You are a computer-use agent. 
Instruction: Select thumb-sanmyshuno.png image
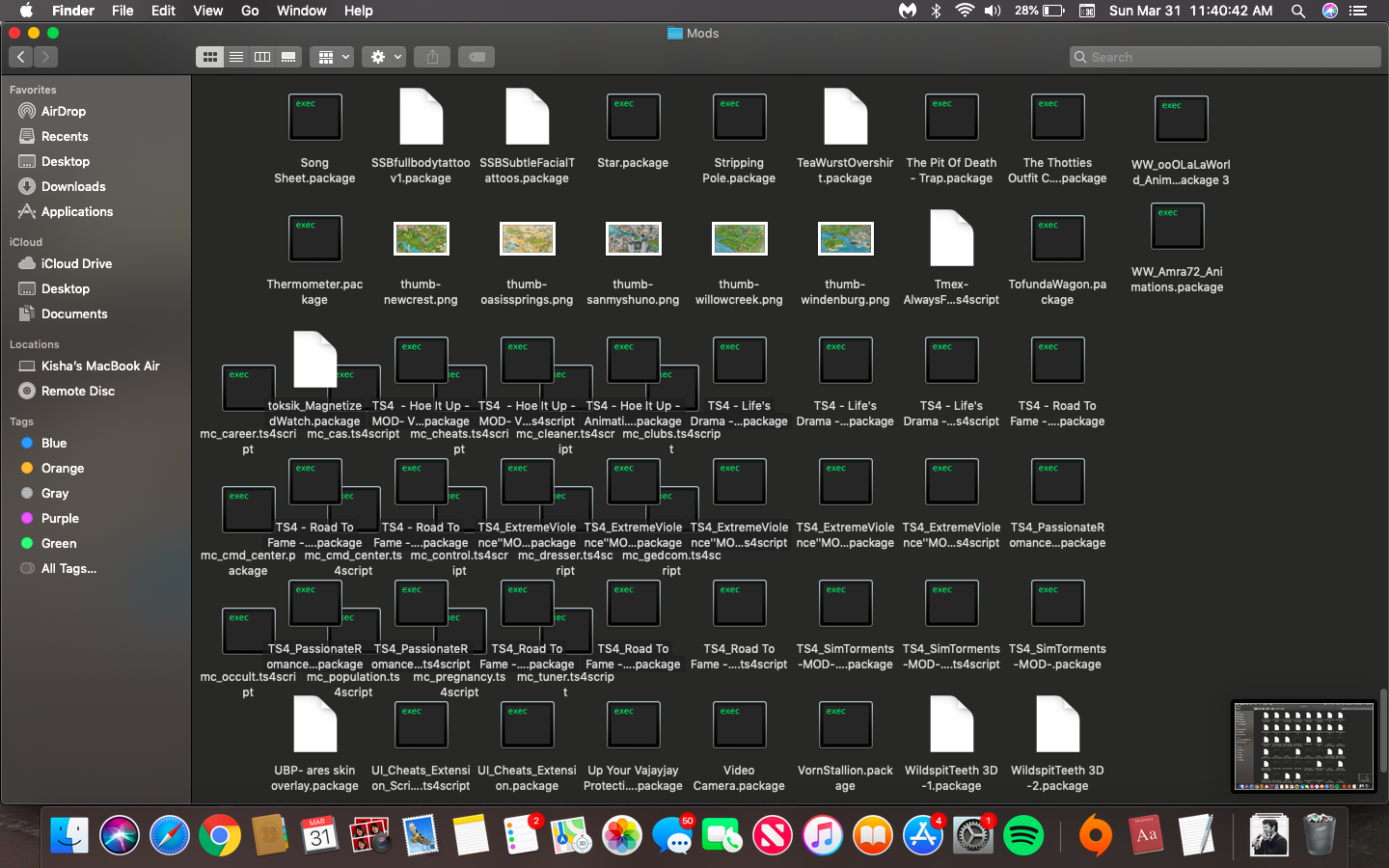pyautogui.click(x=633, y=239)
